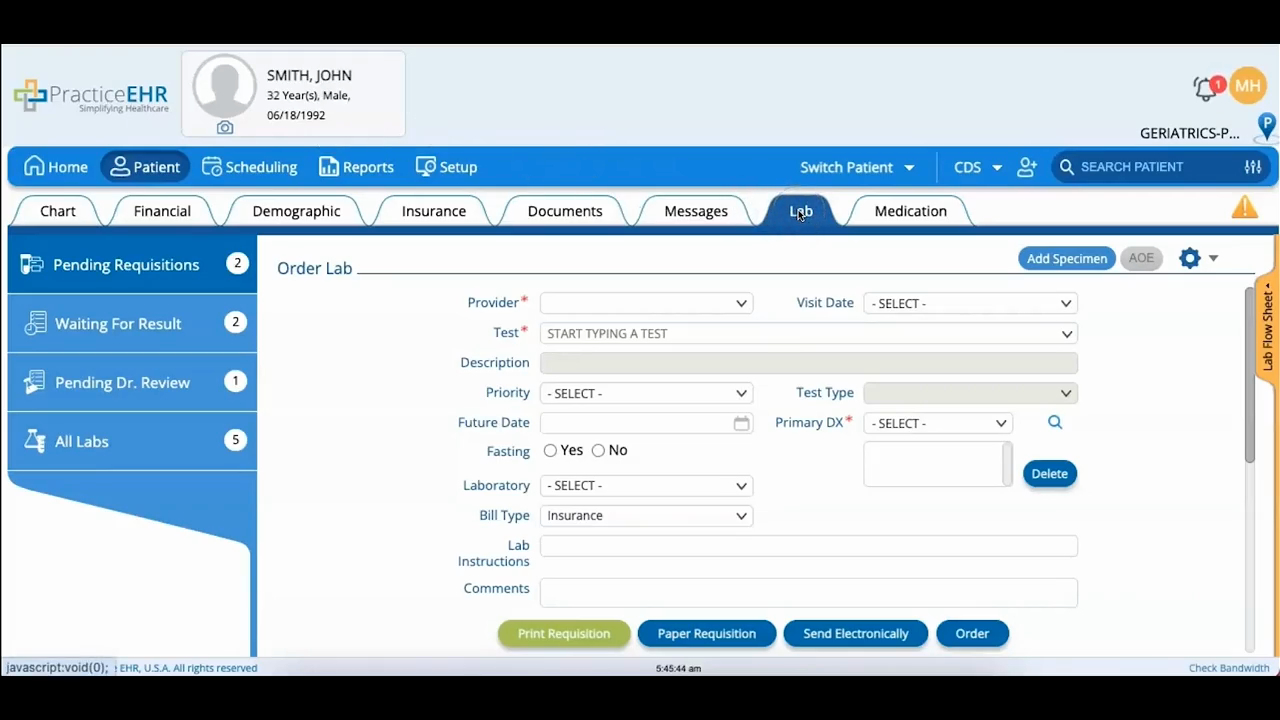Open the Visit Date dropdown
1280x720 pixels.
pos(970,303)
